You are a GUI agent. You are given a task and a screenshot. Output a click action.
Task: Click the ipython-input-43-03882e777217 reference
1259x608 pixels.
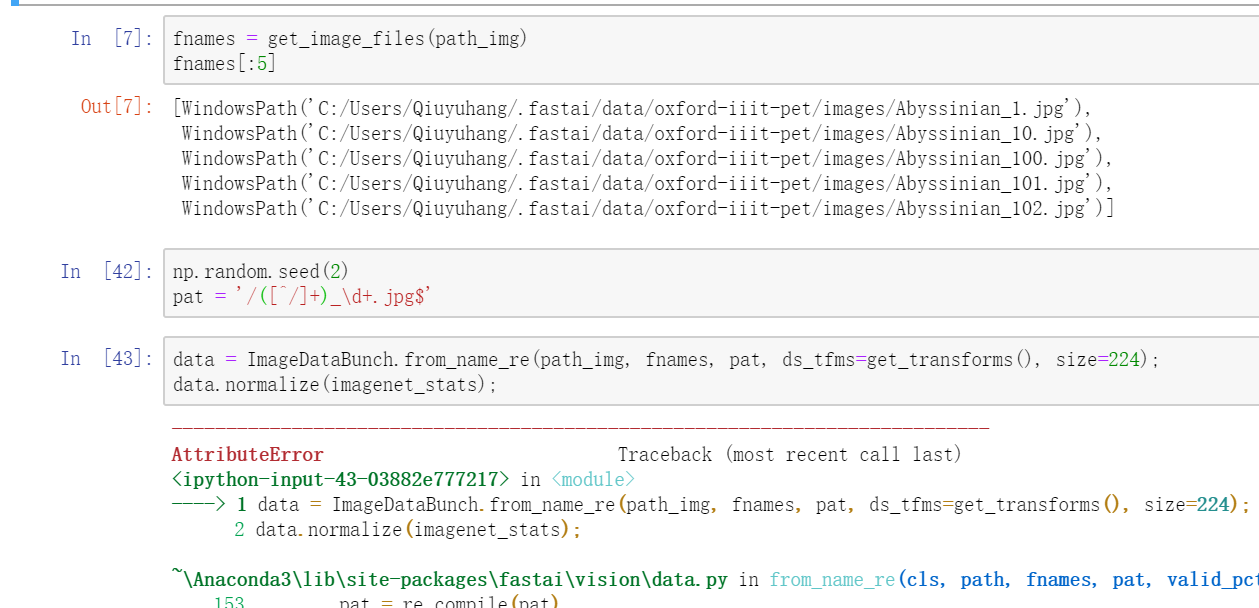341,480
